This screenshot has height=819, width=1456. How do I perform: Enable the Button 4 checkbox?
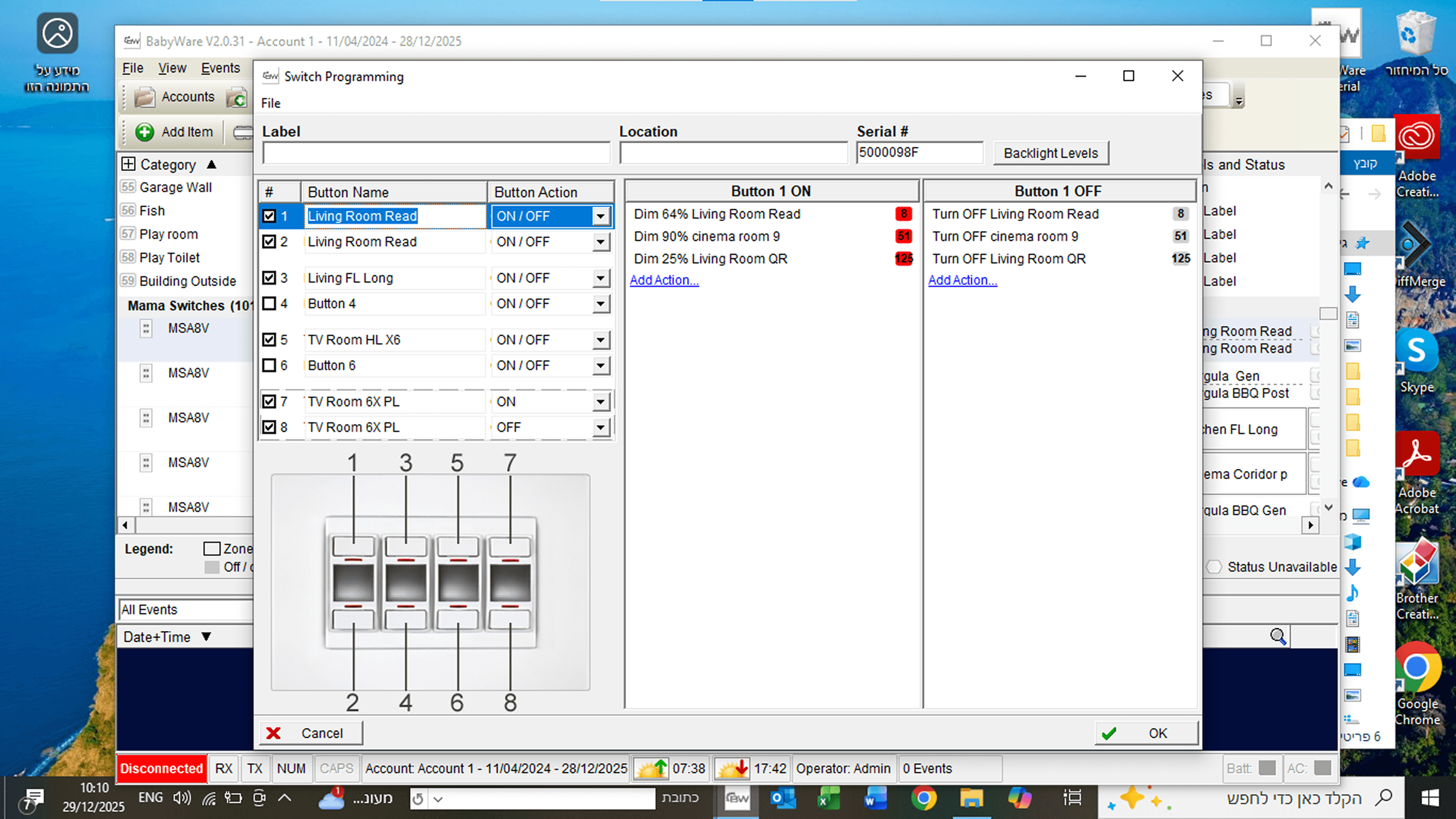coord(269,304)
